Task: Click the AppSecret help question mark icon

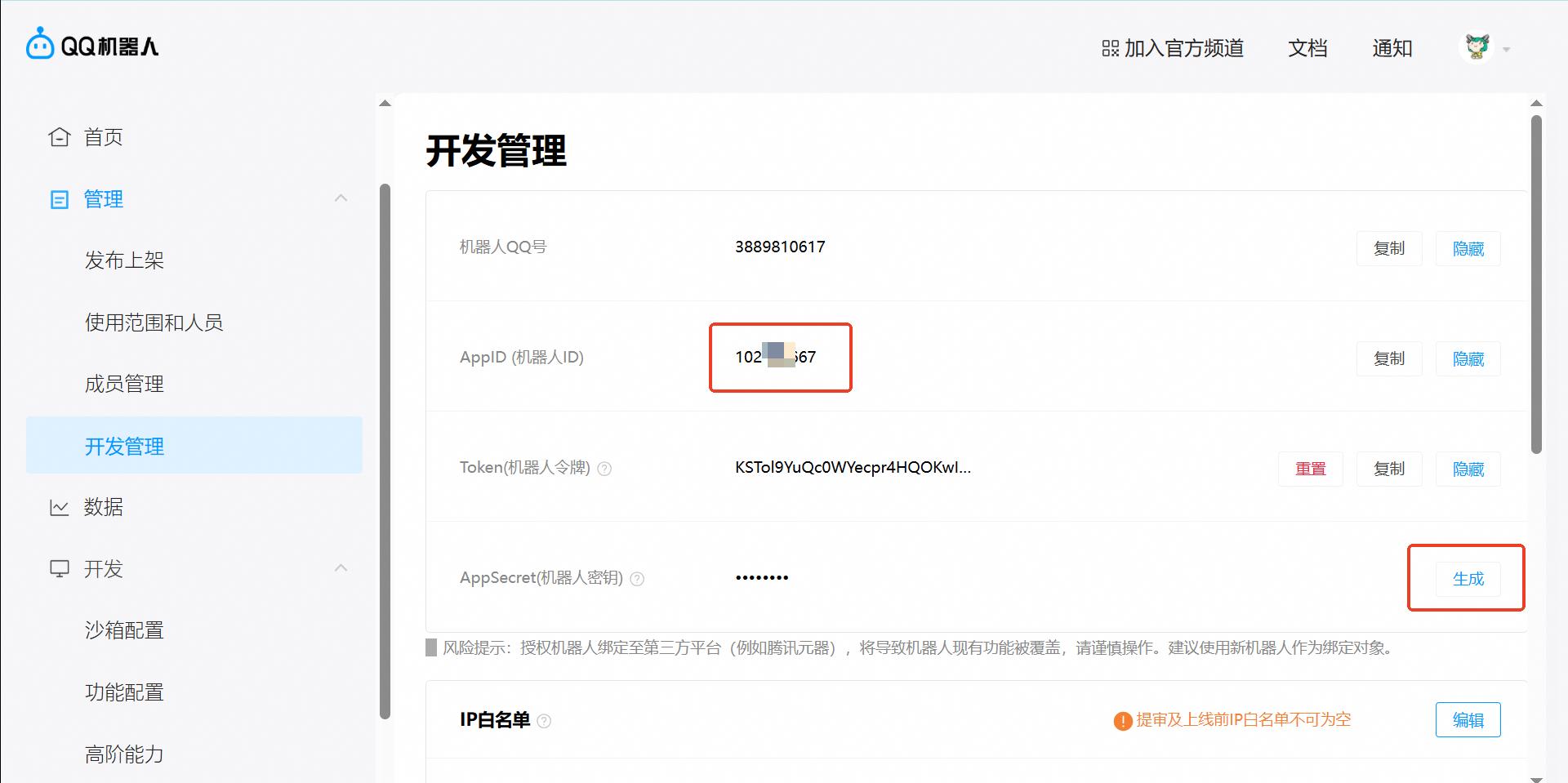Action: coord(636,578)
